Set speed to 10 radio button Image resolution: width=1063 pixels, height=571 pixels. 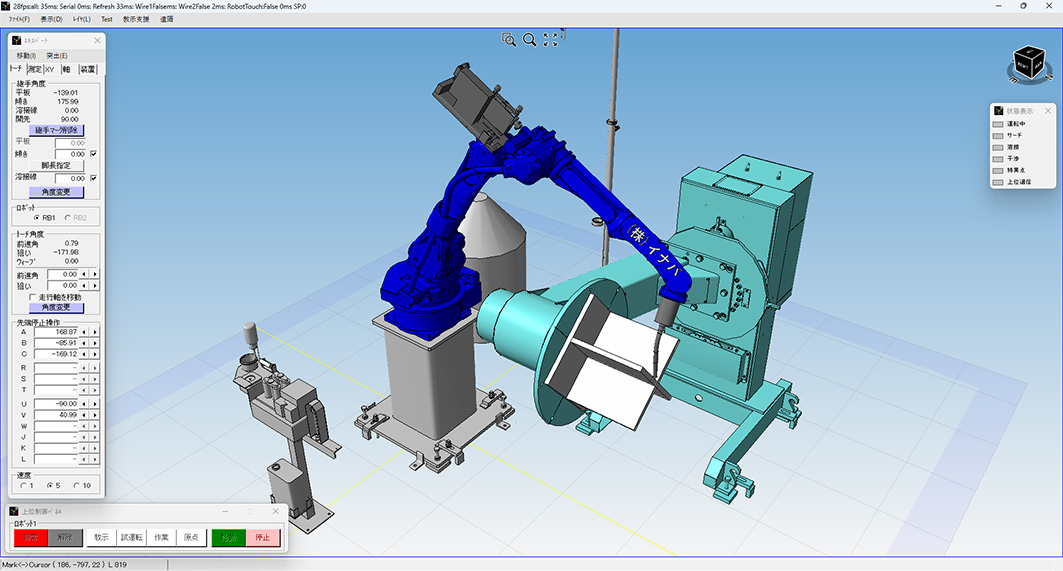[x=77, y=486]
